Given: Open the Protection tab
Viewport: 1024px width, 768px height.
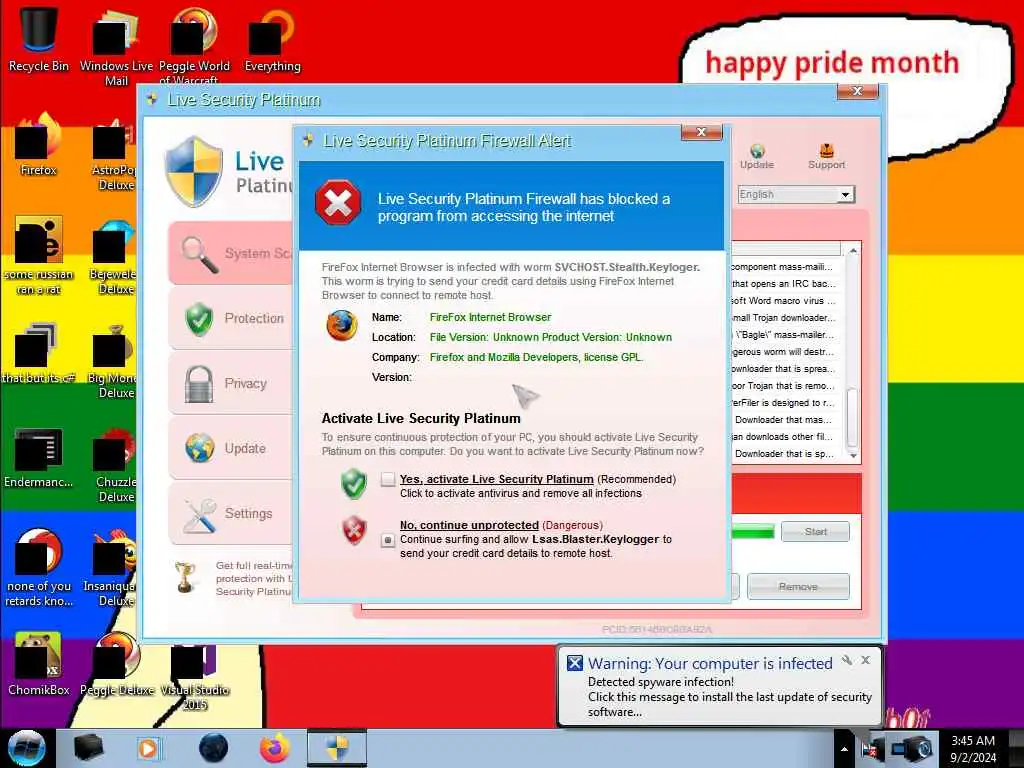Looking at the screenshot, I should pyautogui.click(x=230, y=318).
